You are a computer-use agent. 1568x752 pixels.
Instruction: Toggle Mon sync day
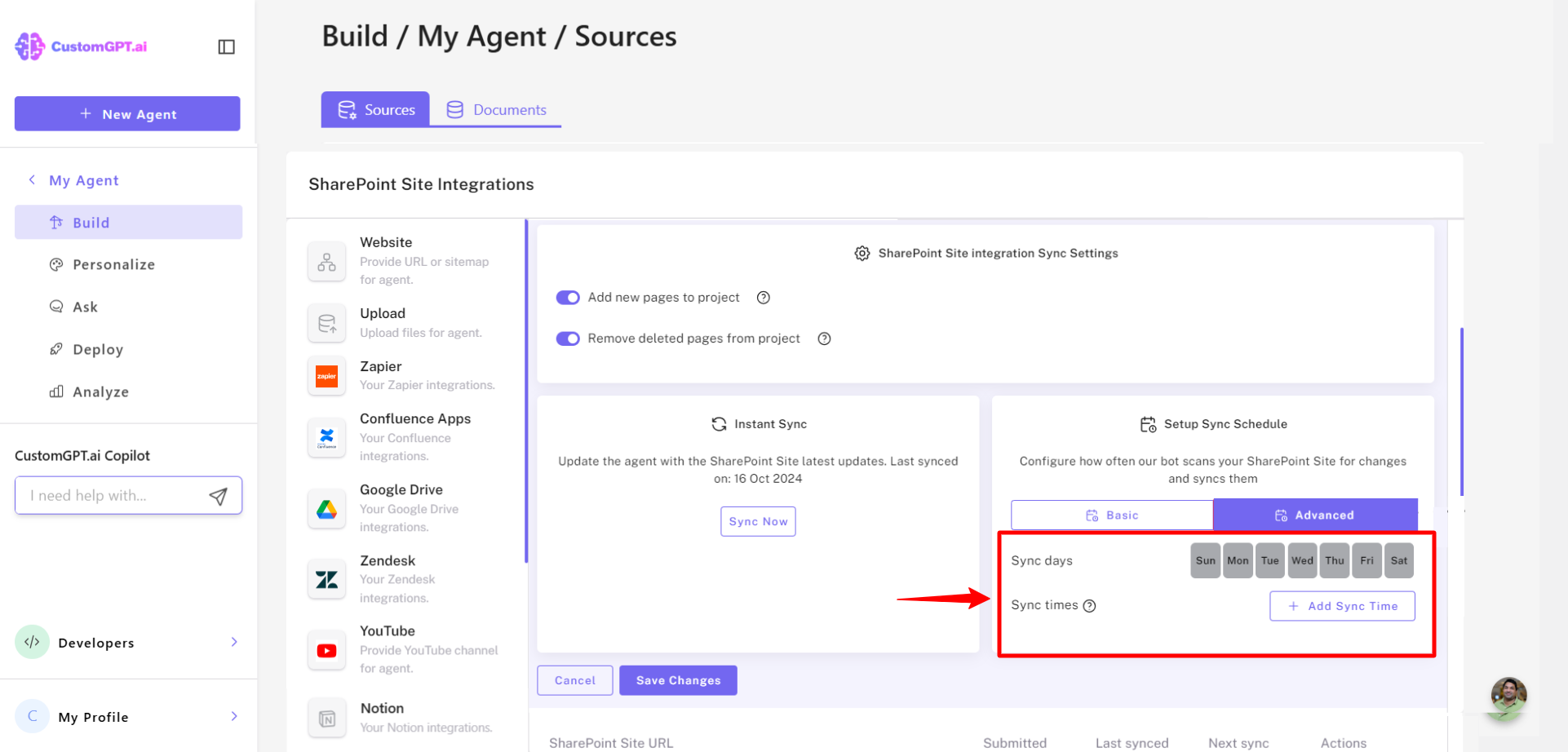pyautogui.click(x=1238, y=560)
